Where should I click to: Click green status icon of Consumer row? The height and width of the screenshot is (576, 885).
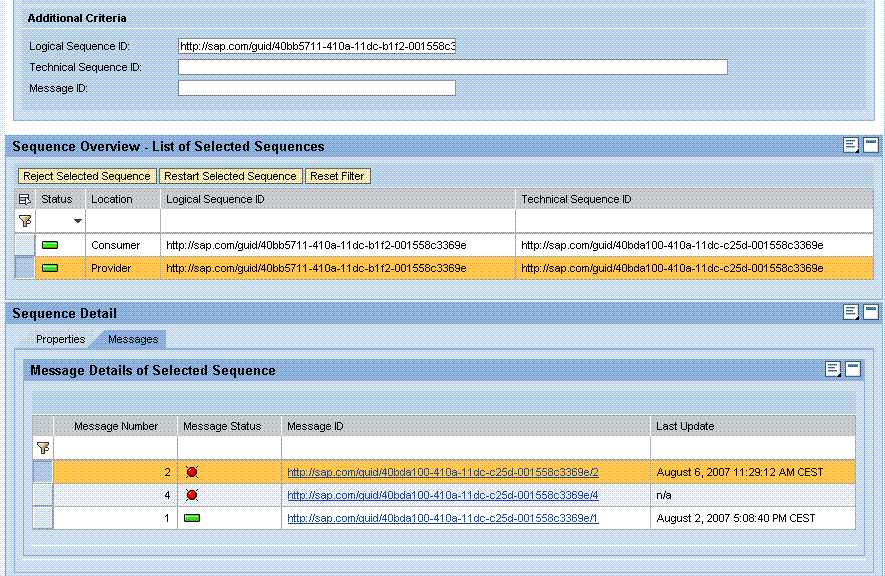[50, 245]
